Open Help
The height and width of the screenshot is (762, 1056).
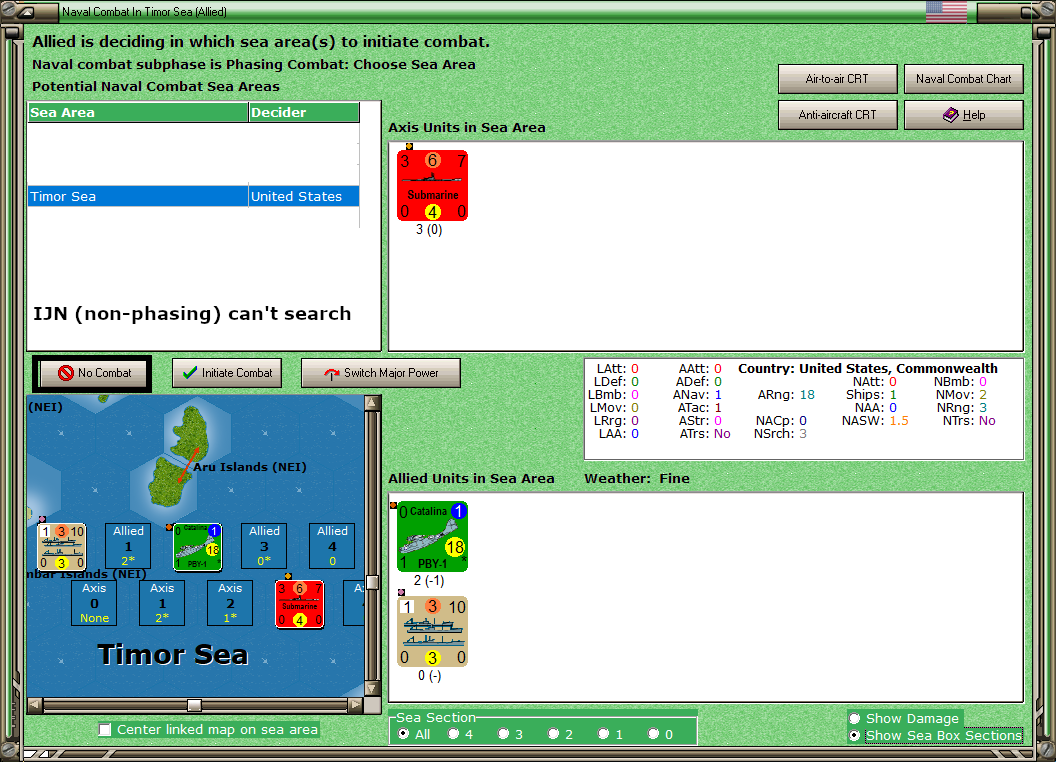coord(964,115)
